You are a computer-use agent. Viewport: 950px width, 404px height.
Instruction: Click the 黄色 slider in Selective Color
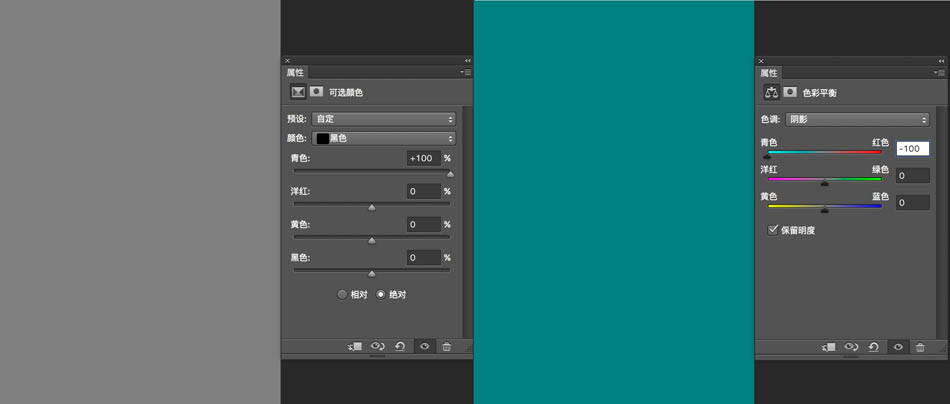coord(372,238)
